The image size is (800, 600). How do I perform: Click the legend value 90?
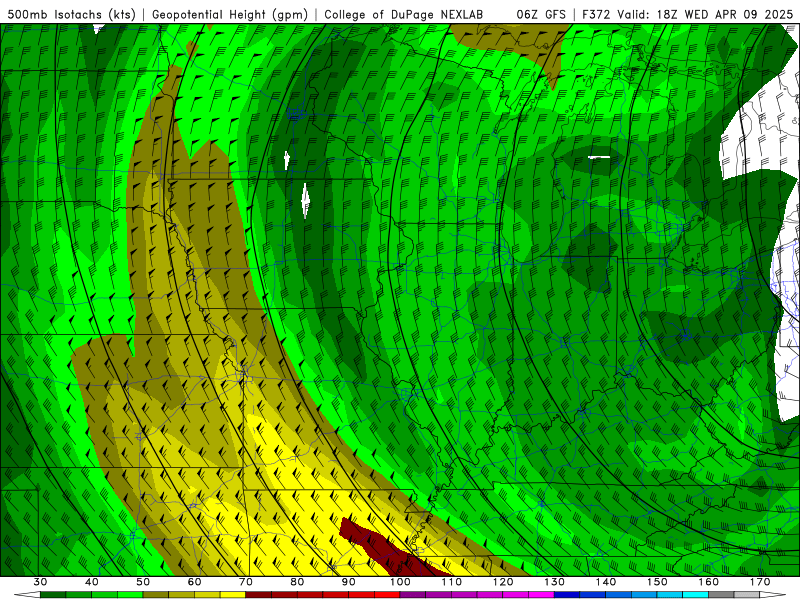tap(349, 582)
